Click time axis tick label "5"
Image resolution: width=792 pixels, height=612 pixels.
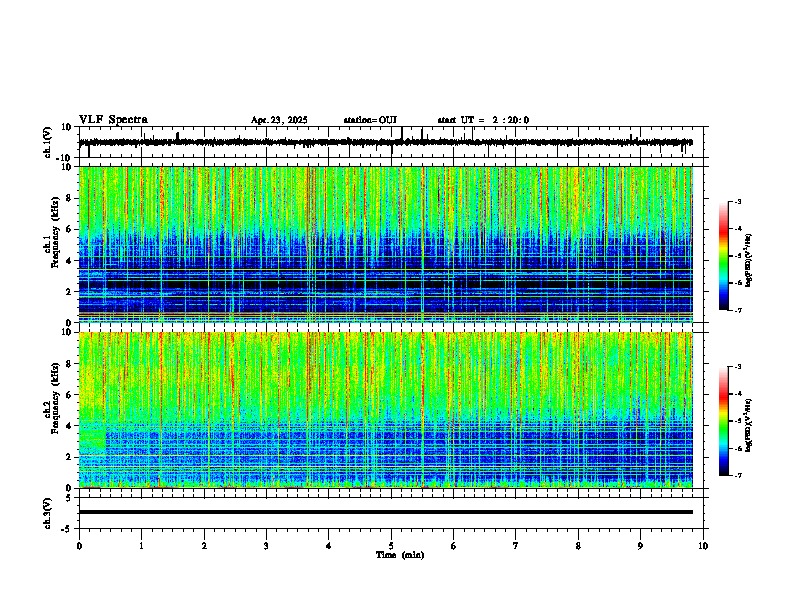[x=391, y=546]
